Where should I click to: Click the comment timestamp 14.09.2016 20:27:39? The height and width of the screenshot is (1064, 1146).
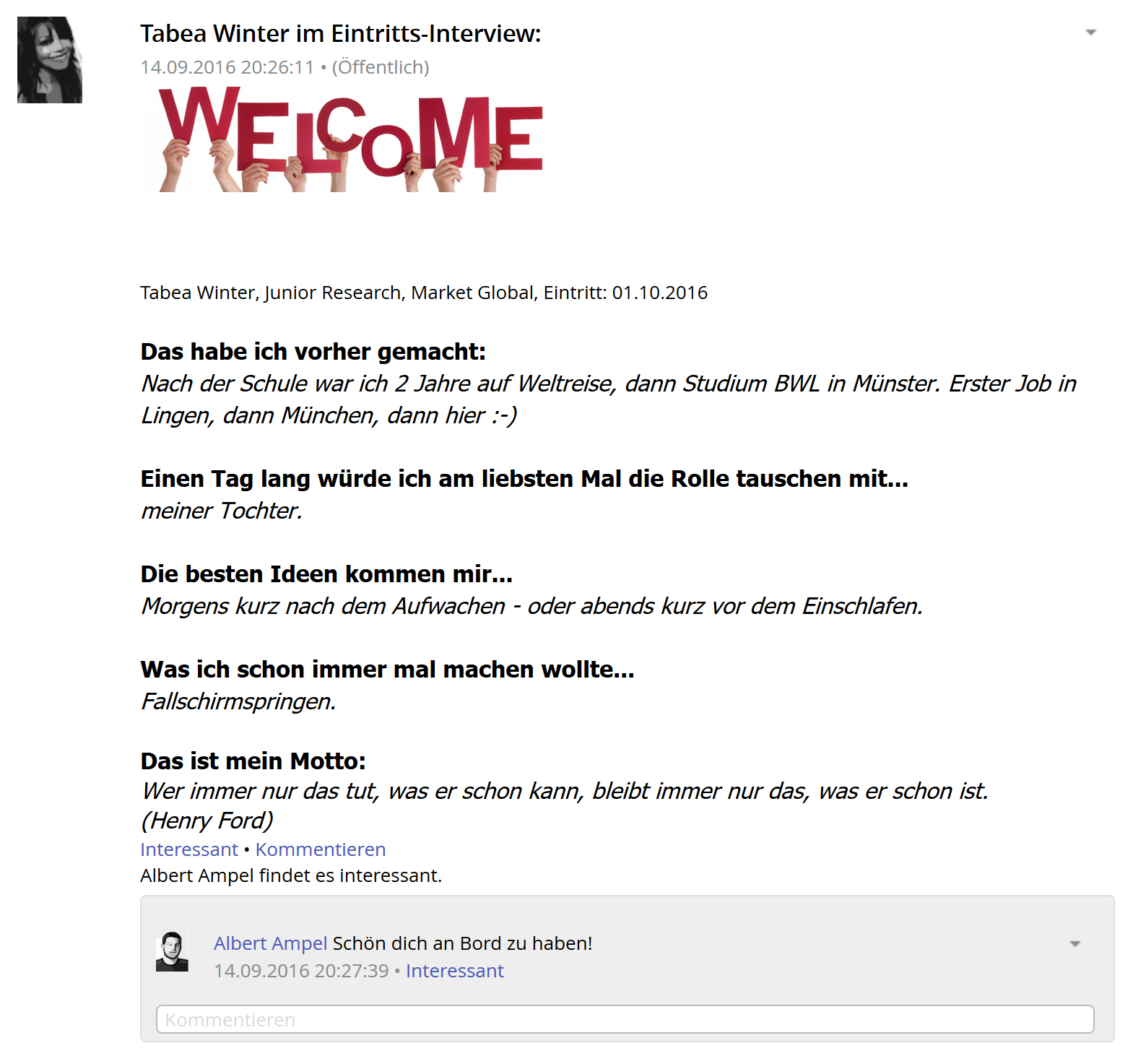pos(301,971)
